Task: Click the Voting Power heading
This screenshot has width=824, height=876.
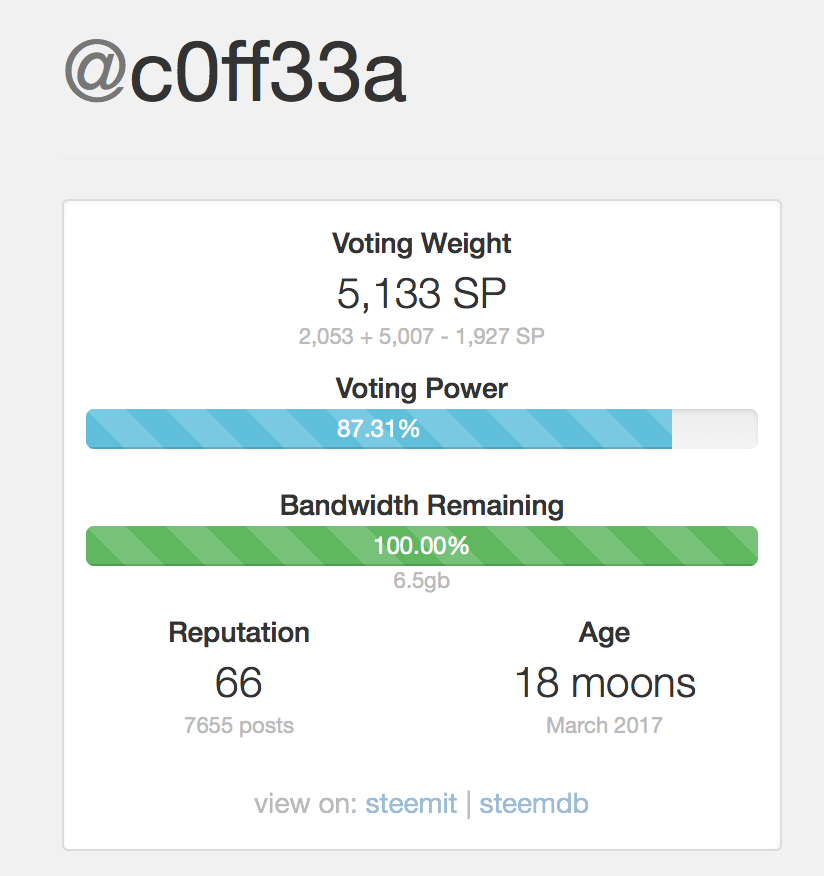Action: [x=421, y=388]
